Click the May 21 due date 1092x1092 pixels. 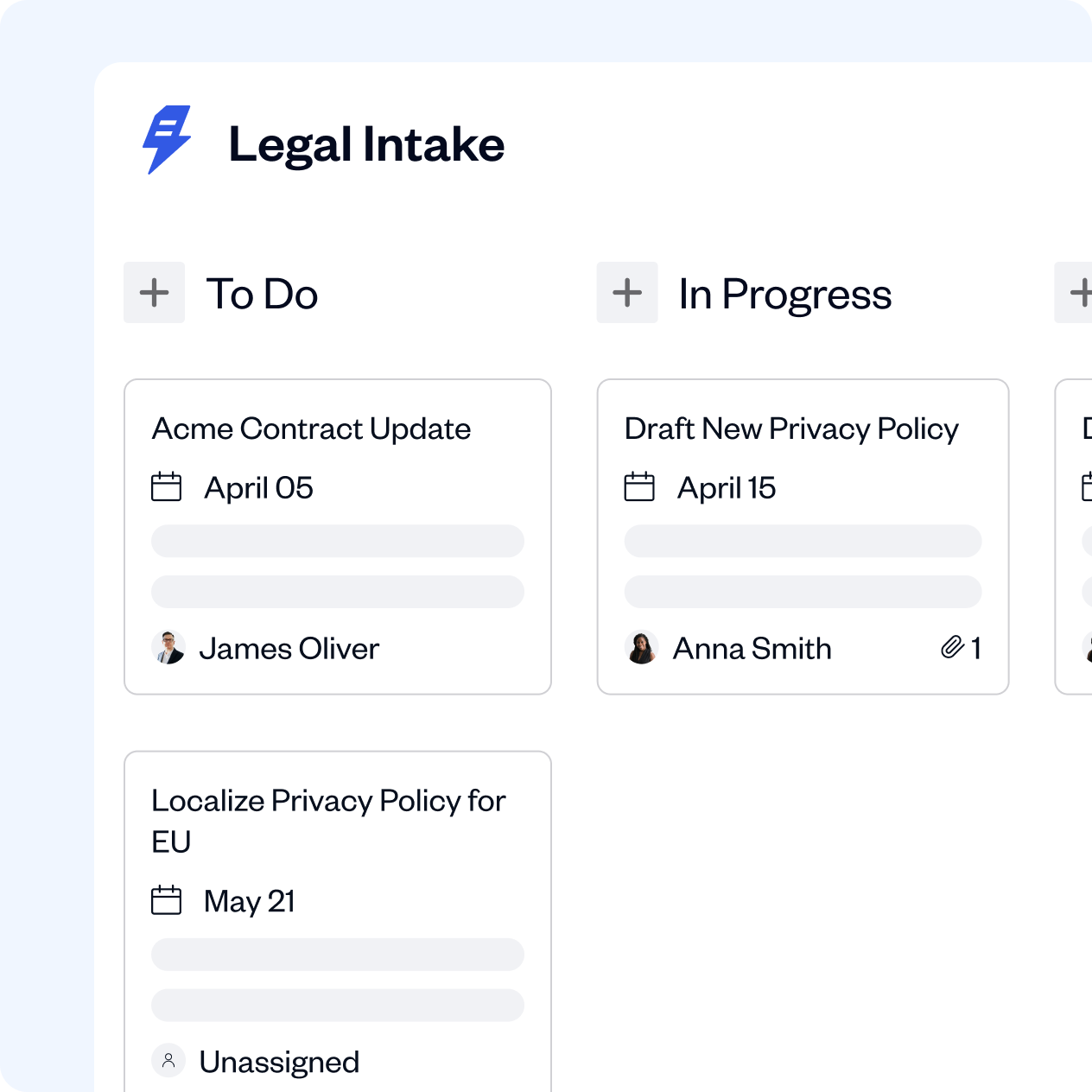tap(248, 901)
